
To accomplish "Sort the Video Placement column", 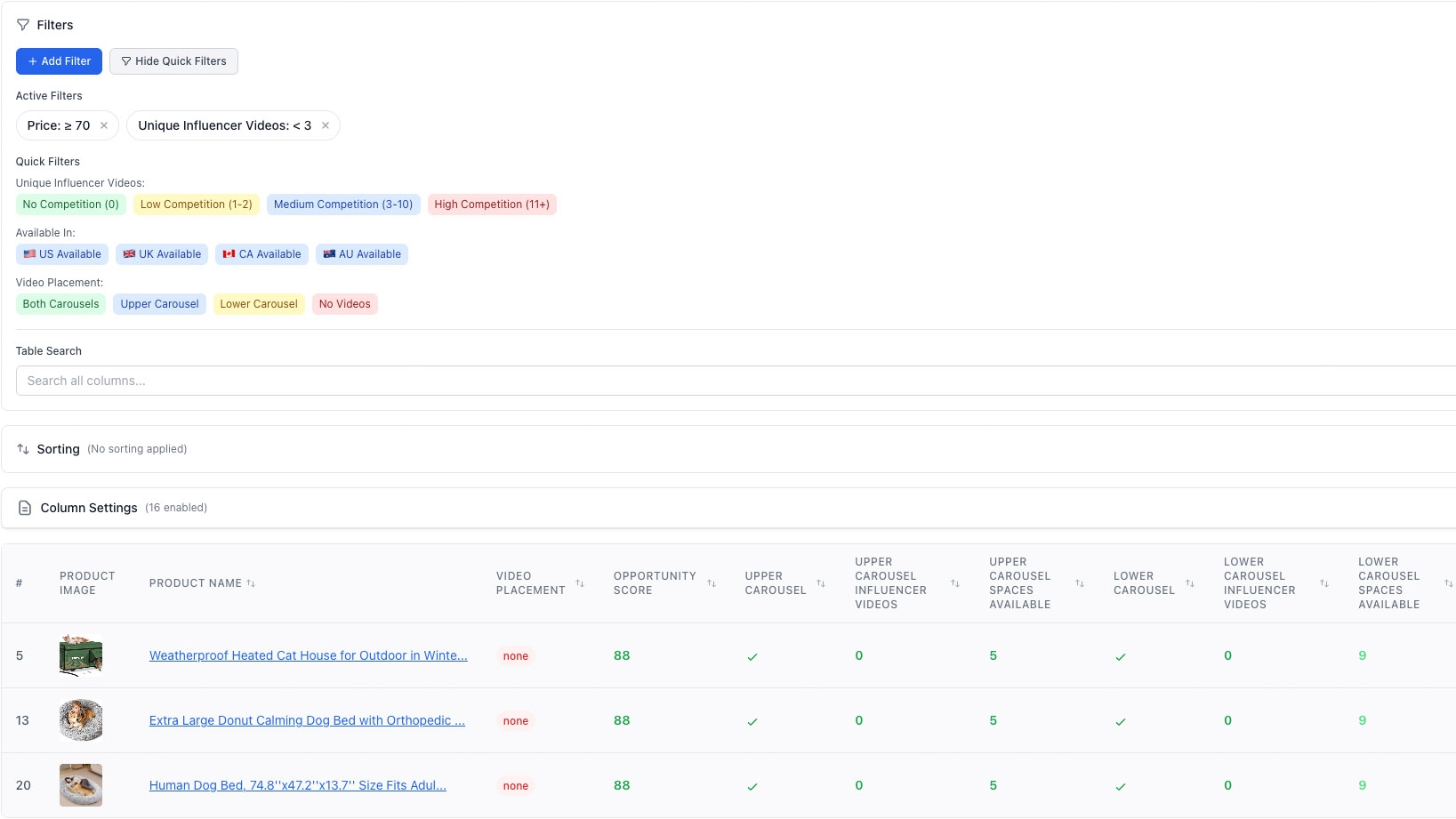I will click(580, 583).
